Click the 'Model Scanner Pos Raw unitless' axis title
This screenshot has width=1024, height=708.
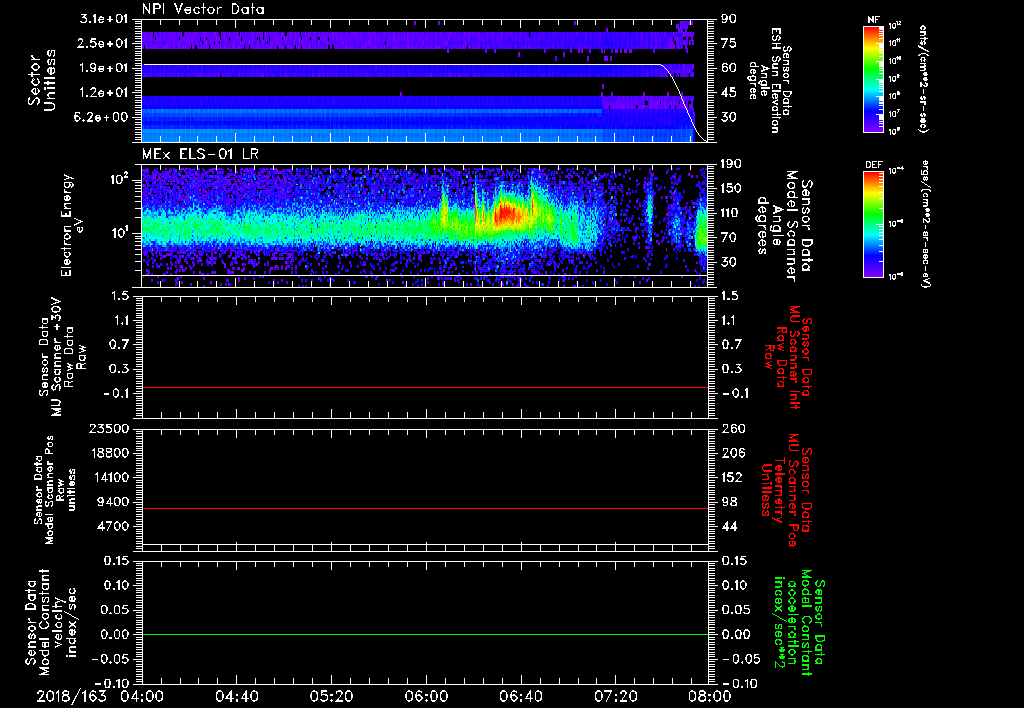[55, 490]
